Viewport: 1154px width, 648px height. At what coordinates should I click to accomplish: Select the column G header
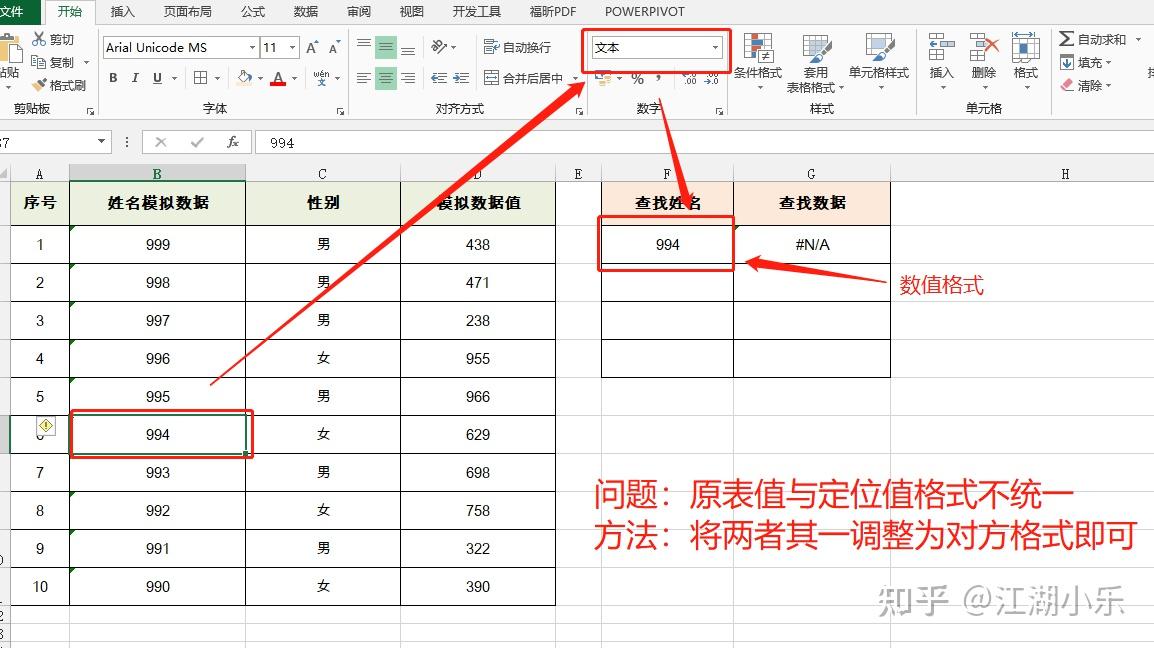coord(811,174)
